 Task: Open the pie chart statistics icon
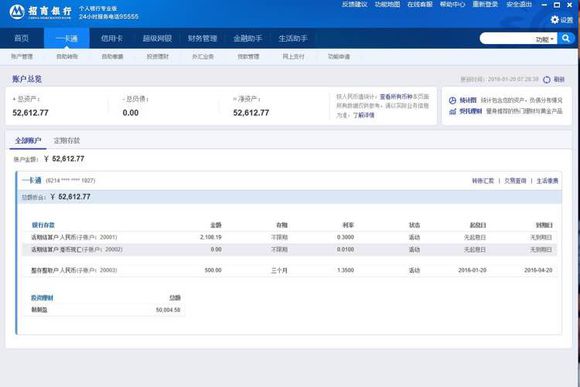tap(452, 100)
